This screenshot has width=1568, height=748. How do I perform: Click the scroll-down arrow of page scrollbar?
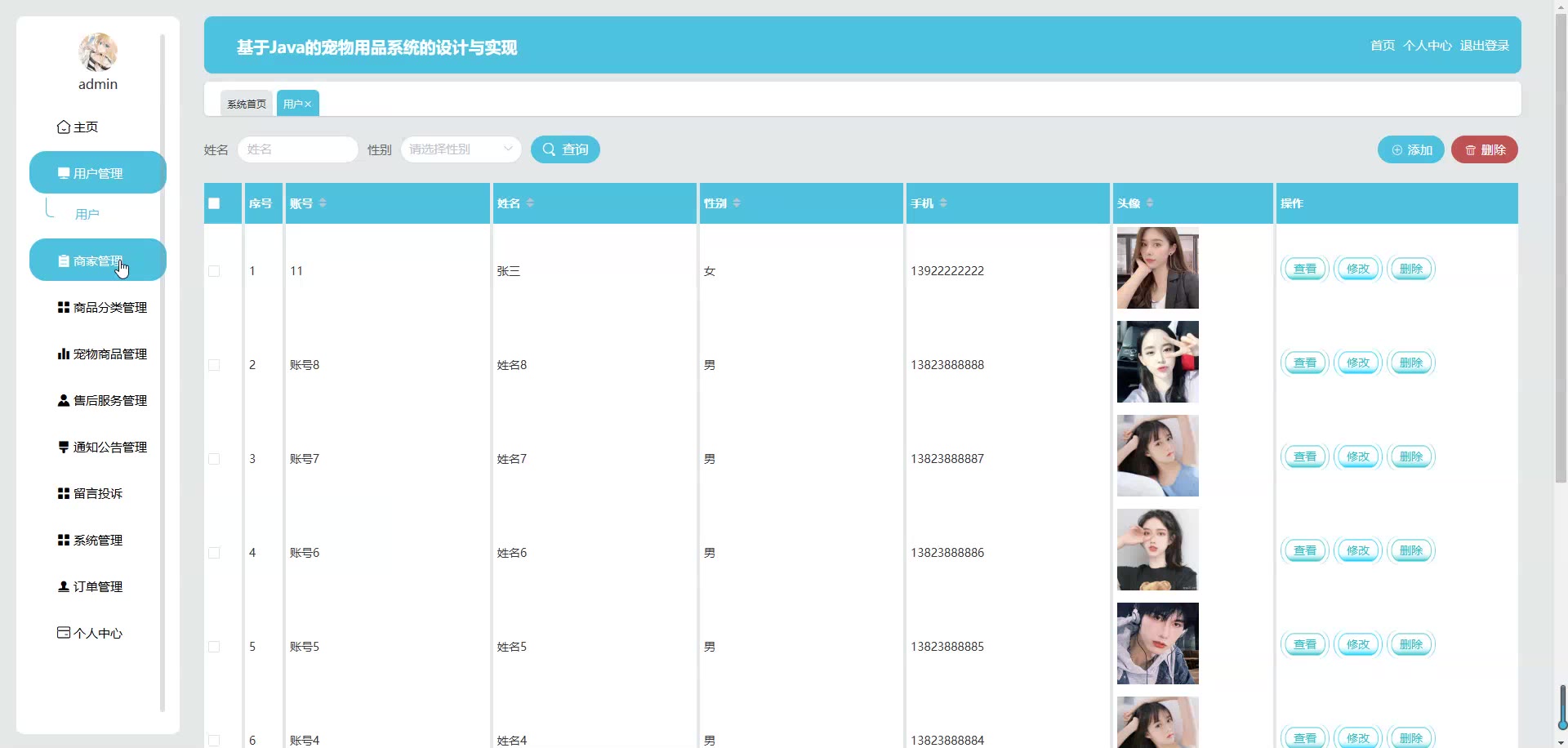point(1561,742)
